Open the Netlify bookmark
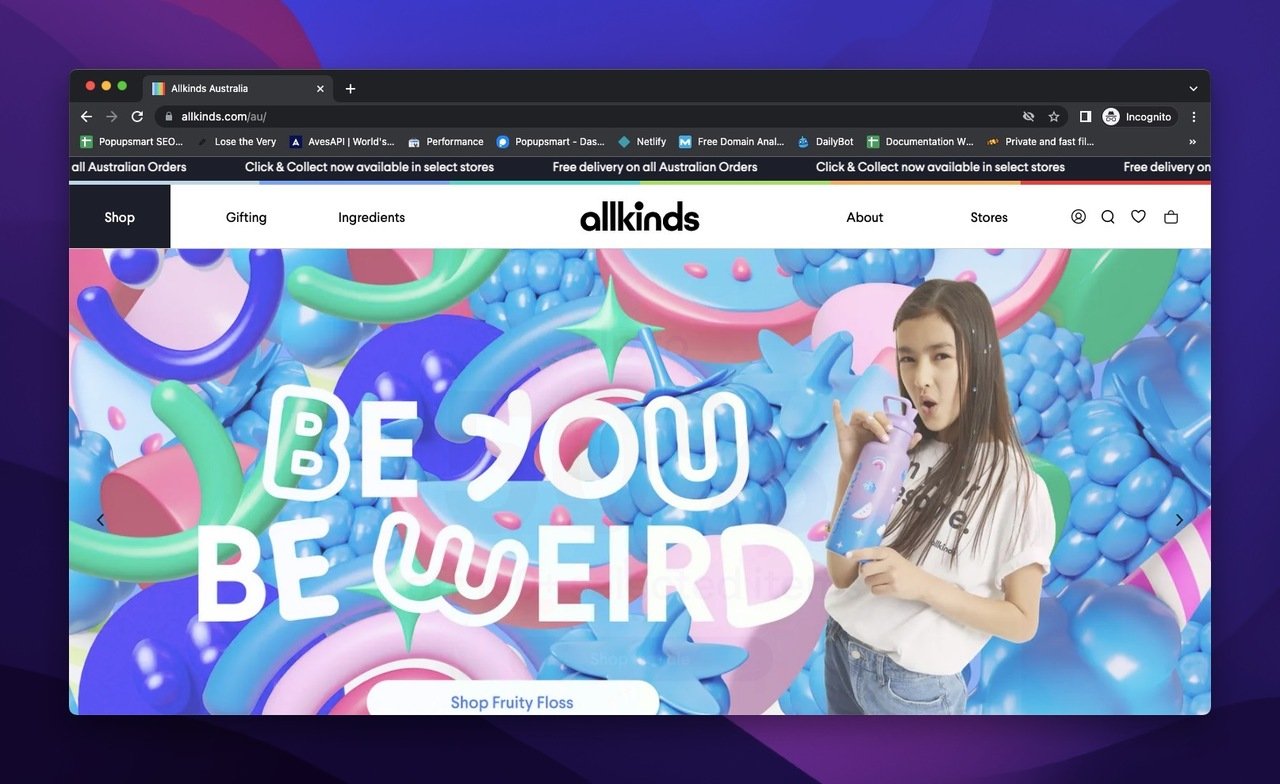This screenshot has height=784, width=1280. point(642,142)
